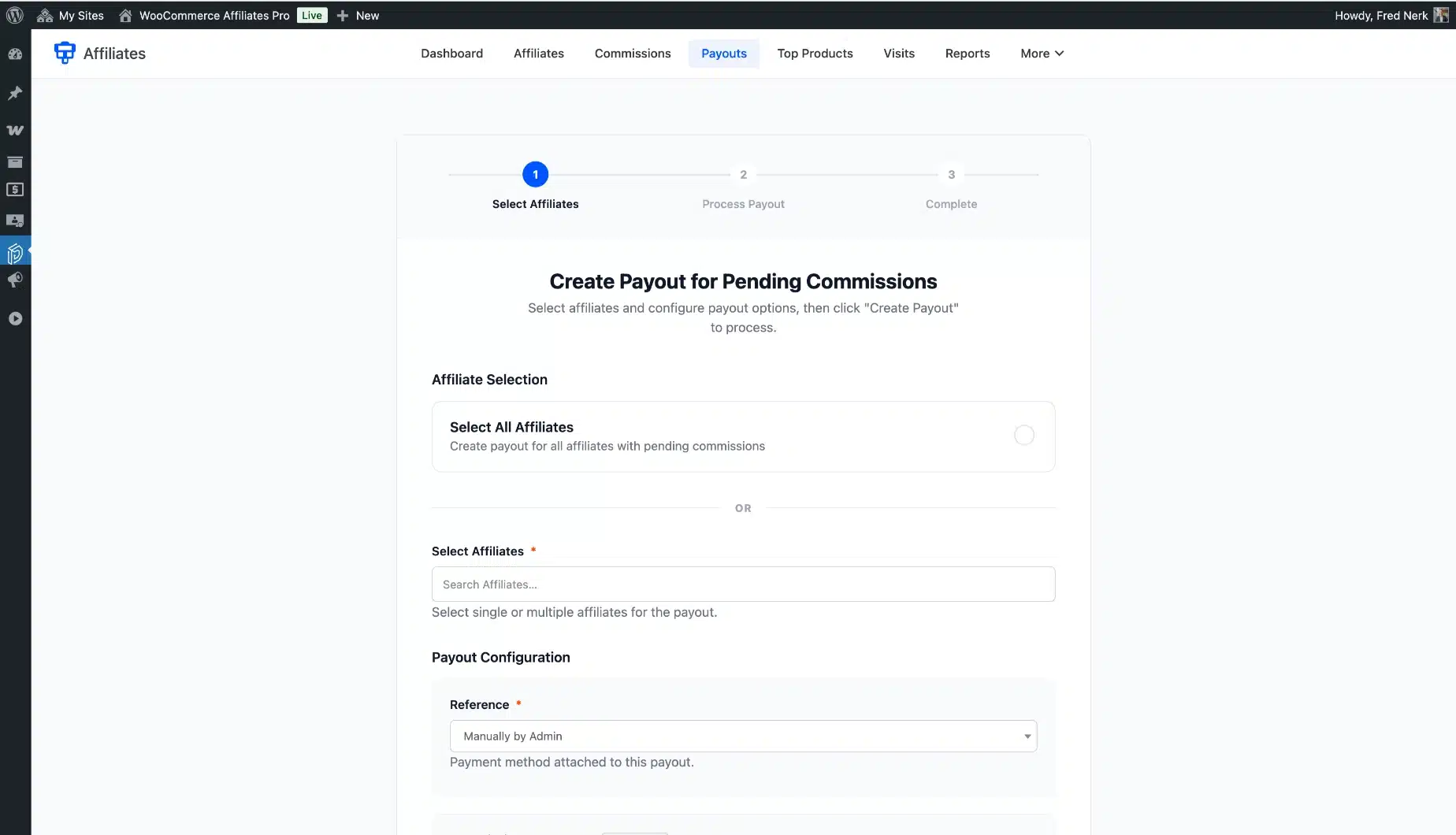Open the Reference 'Manually by Admin' dropdown
Image resolution: width=1456 pixels, height=835 pixels.
coord(743,736)
